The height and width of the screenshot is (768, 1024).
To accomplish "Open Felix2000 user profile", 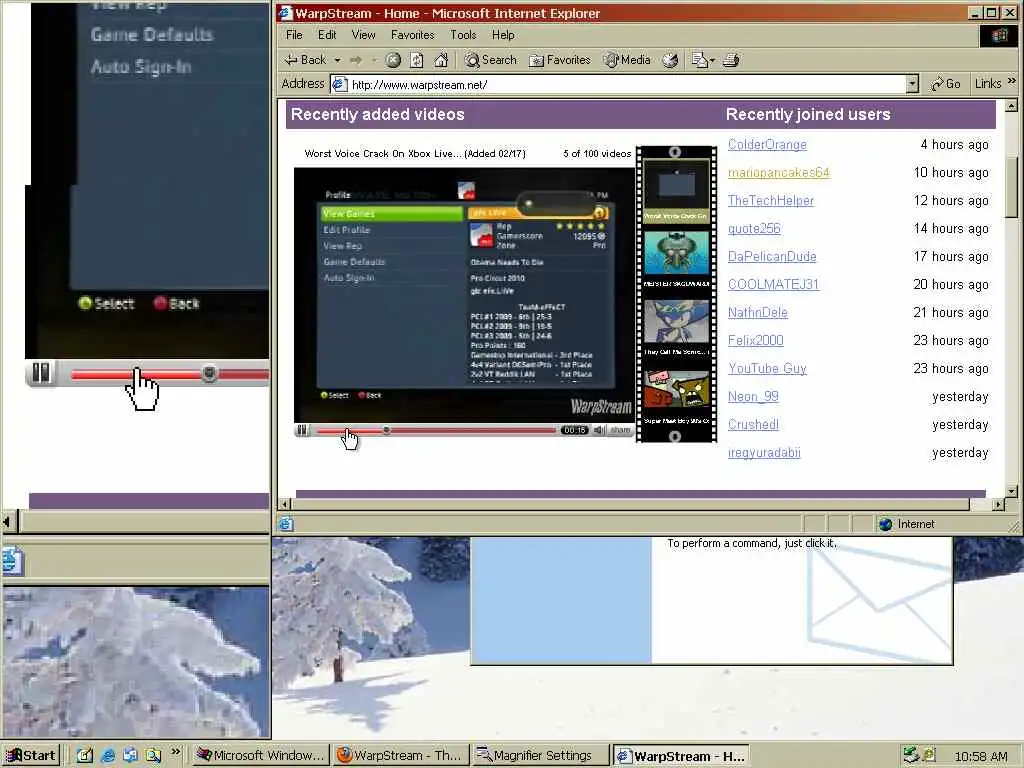I will pyautogui.click(x=756, y=341).
